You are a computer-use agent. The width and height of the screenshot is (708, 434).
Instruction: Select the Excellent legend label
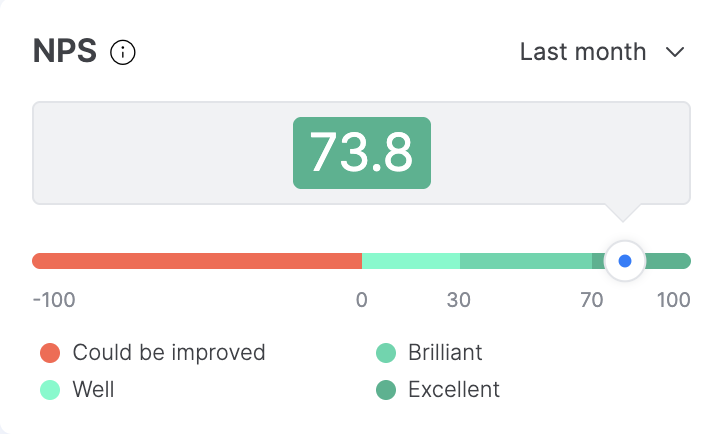click(x=454, y=389)
